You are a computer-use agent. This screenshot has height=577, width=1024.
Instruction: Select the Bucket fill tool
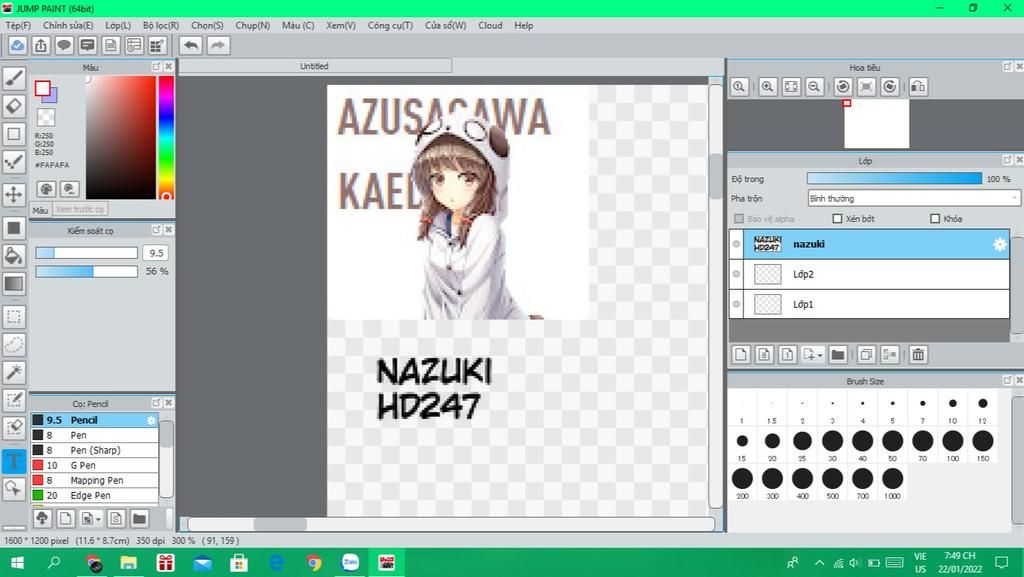14,255
